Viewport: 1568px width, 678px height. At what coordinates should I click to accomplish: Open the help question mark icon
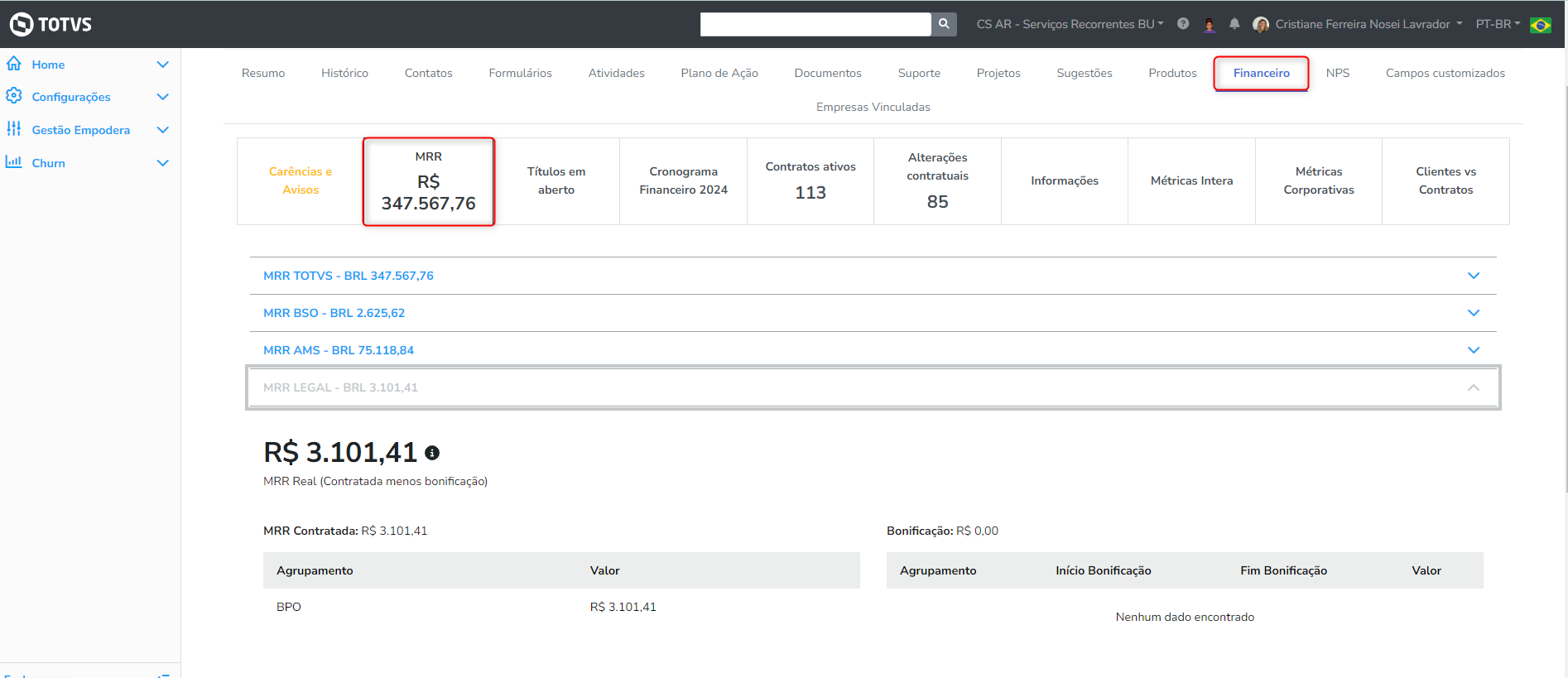(1183, 24)
